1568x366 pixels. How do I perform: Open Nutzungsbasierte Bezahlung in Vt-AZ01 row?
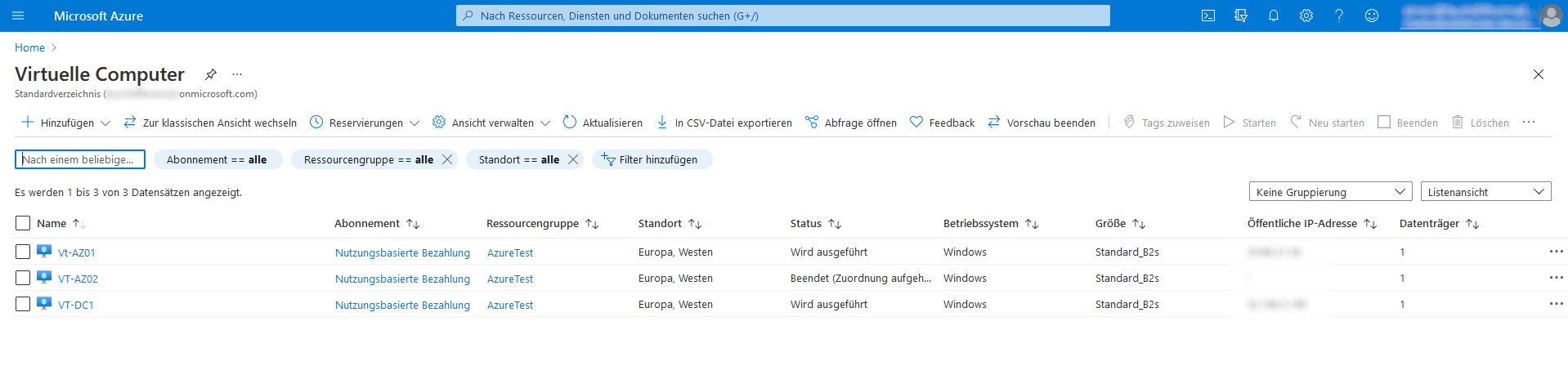click(x=402, y=252)
